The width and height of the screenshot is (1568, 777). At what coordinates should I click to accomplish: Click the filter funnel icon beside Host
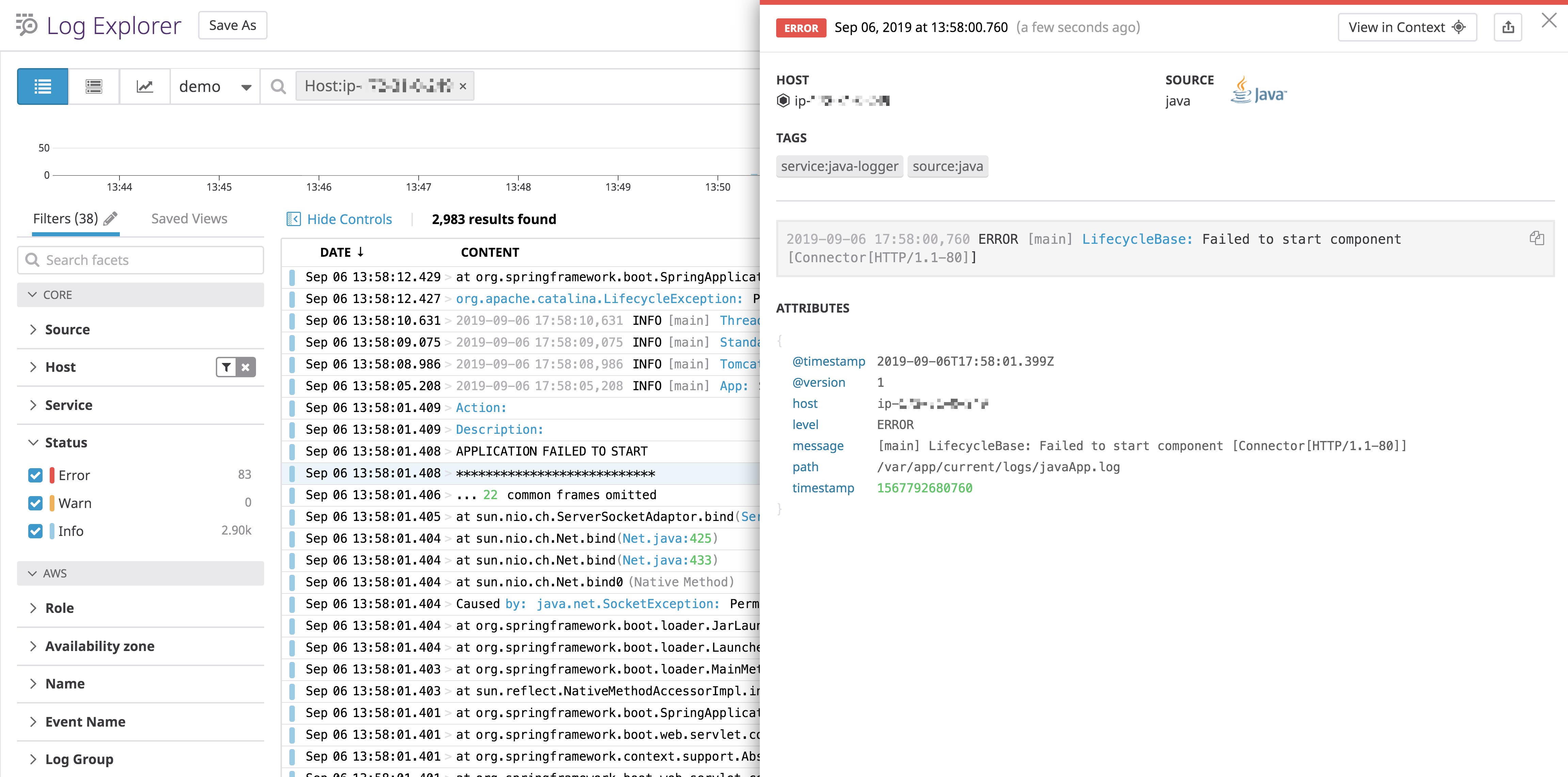tap(226, 367)
